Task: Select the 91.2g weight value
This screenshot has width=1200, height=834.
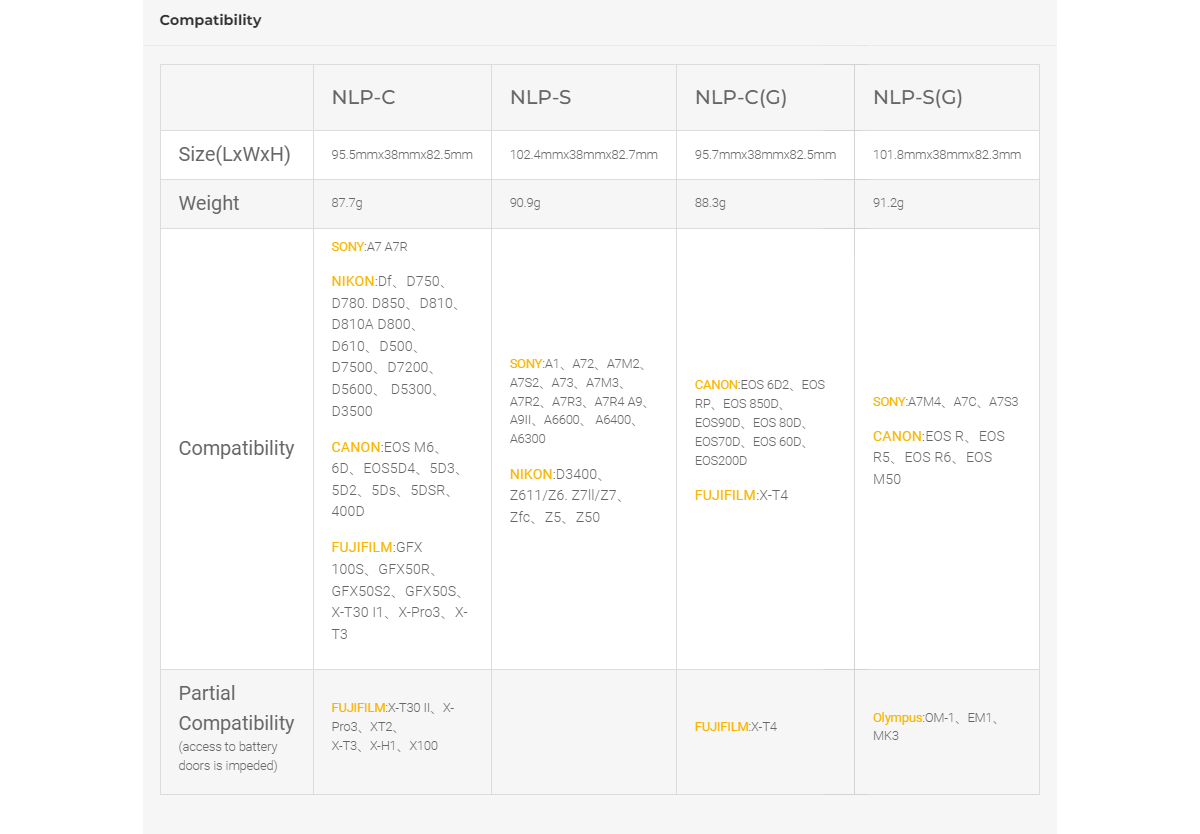Action: coord(888,203)
